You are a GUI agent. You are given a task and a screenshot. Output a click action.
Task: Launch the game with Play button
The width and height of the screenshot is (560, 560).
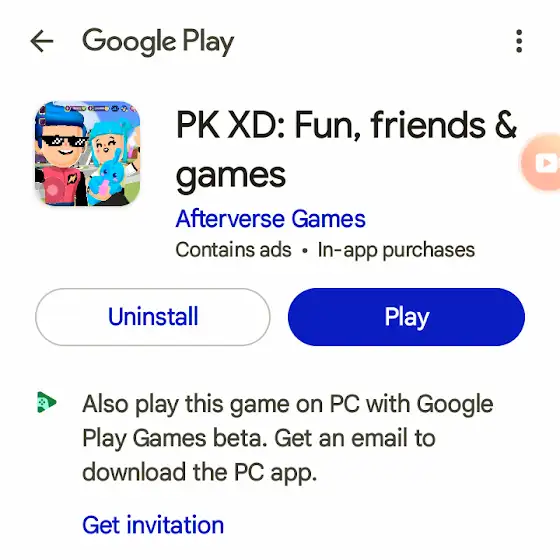click(x=406, y=317)
